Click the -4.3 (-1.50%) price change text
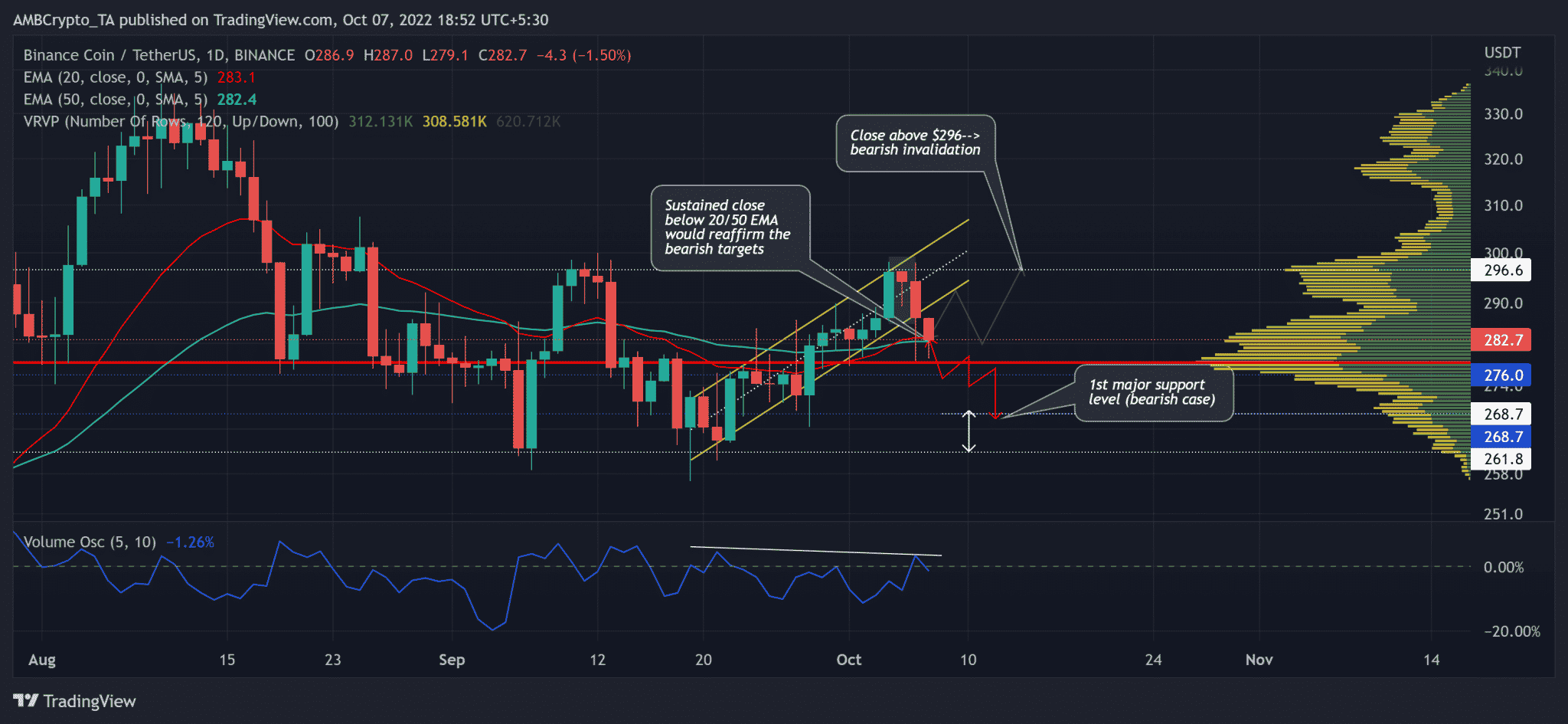1568x724 pixels. pyautogui.click(x=583, y=55)
